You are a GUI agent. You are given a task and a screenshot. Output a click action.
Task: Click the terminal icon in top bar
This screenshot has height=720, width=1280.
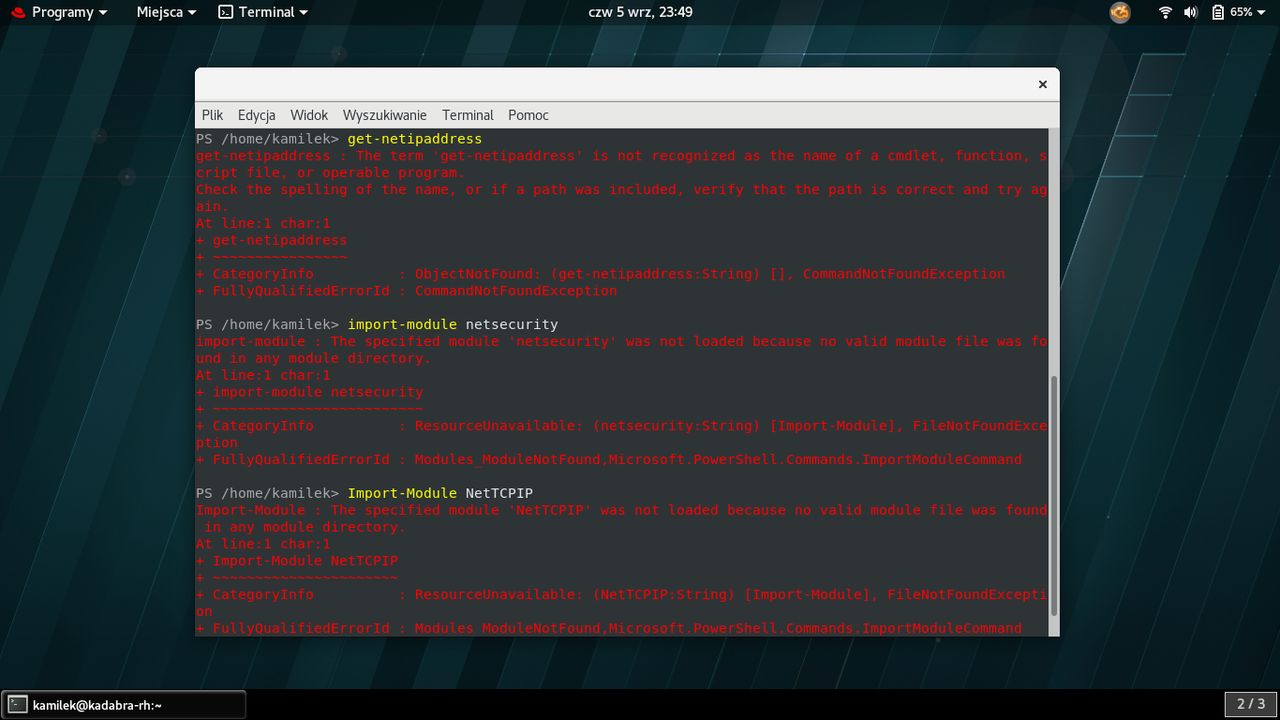[226, 12]
